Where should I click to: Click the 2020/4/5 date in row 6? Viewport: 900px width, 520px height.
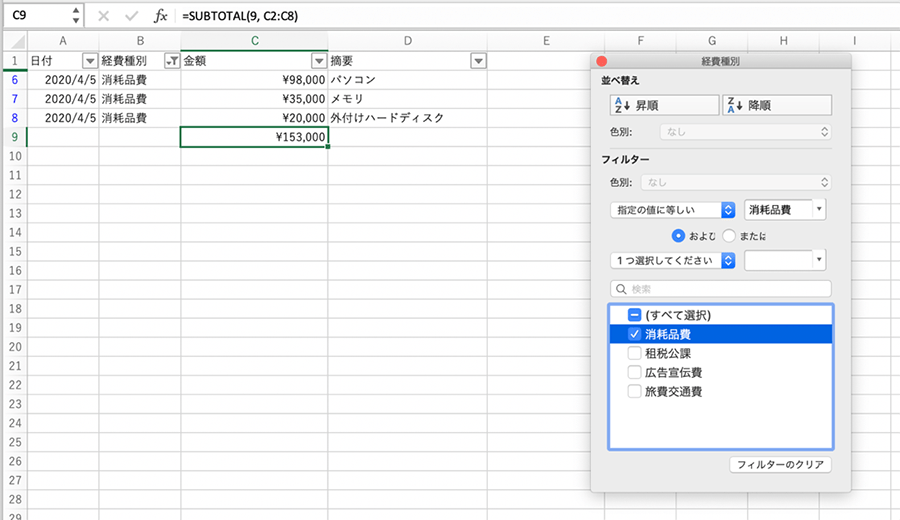coord(63,80)
